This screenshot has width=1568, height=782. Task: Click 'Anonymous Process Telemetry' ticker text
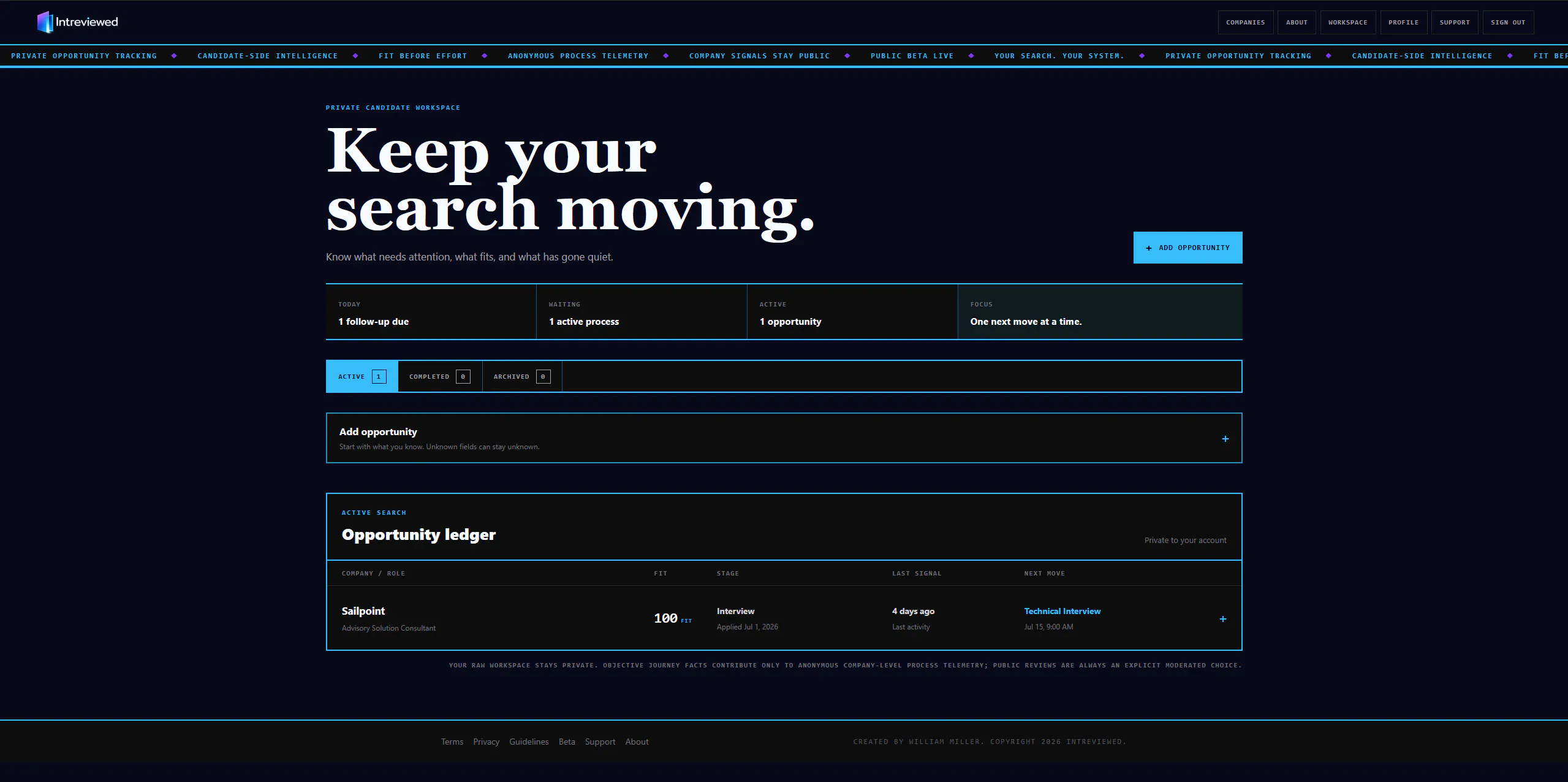point(578,56)
